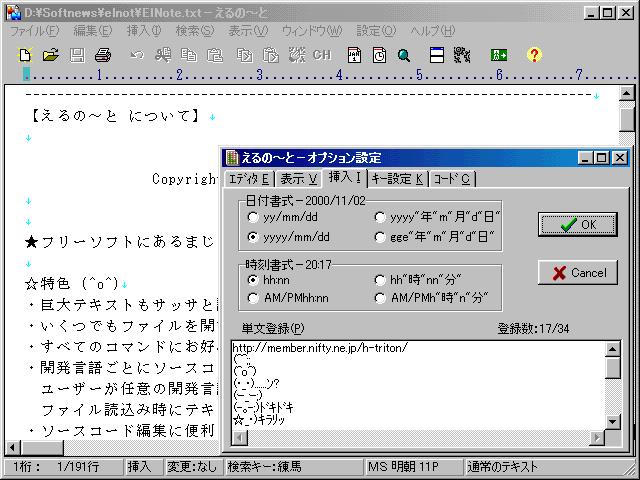This screenshot has width=640, height=480.
Task: Open help via question mark icon
Action: click(x=534, y=55)
